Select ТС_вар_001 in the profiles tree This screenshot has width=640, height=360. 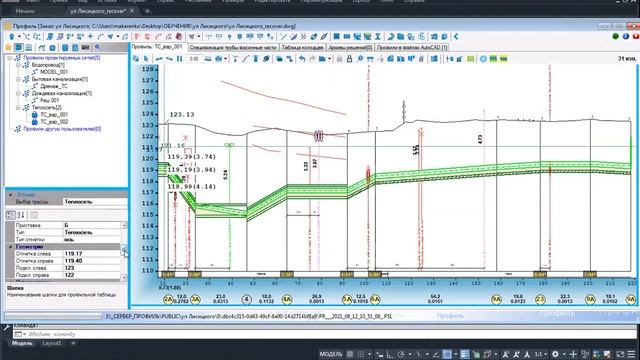coord(54,115)
